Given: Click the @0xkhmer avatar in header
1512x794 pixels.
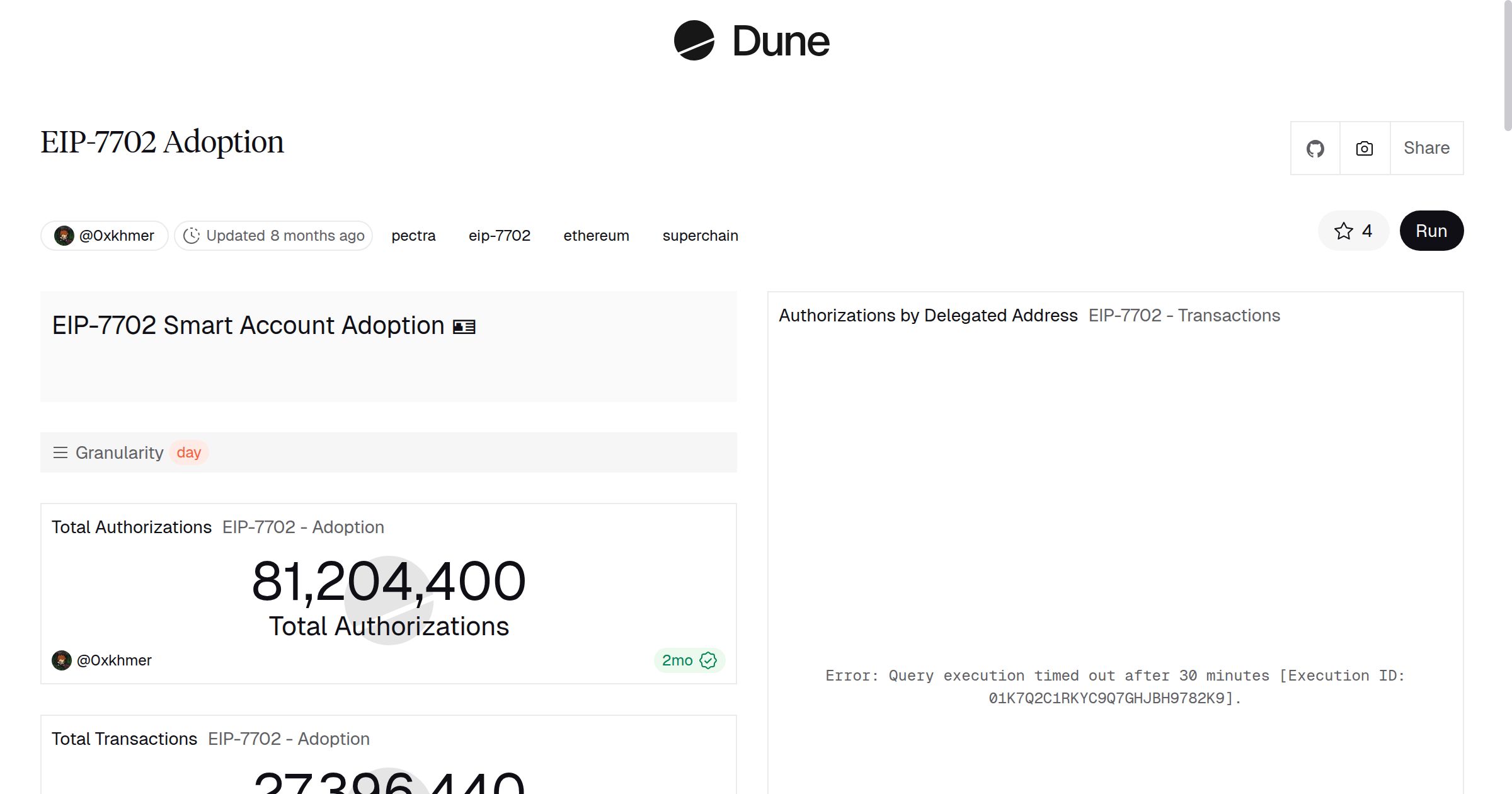Looking at the screenshot, I should 64,236.
